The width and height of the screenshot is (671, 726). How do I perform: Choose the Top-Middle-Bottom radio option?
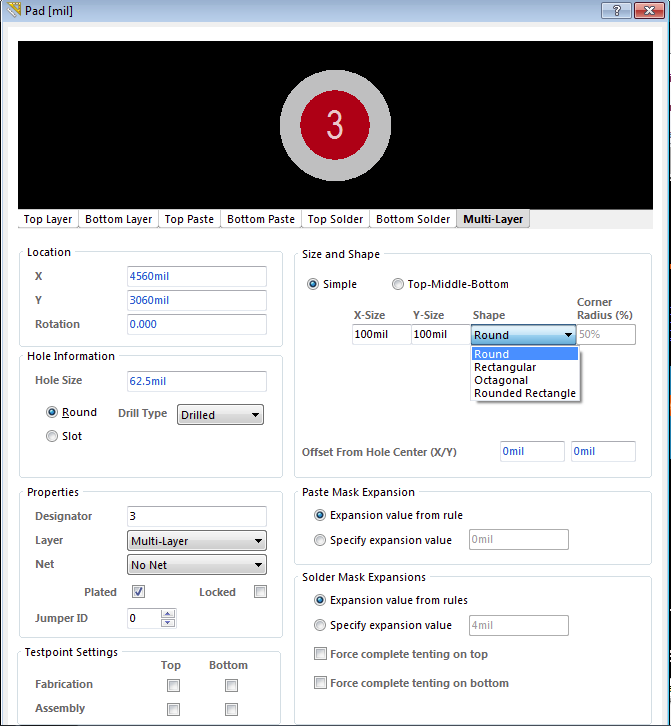(398, 284)
